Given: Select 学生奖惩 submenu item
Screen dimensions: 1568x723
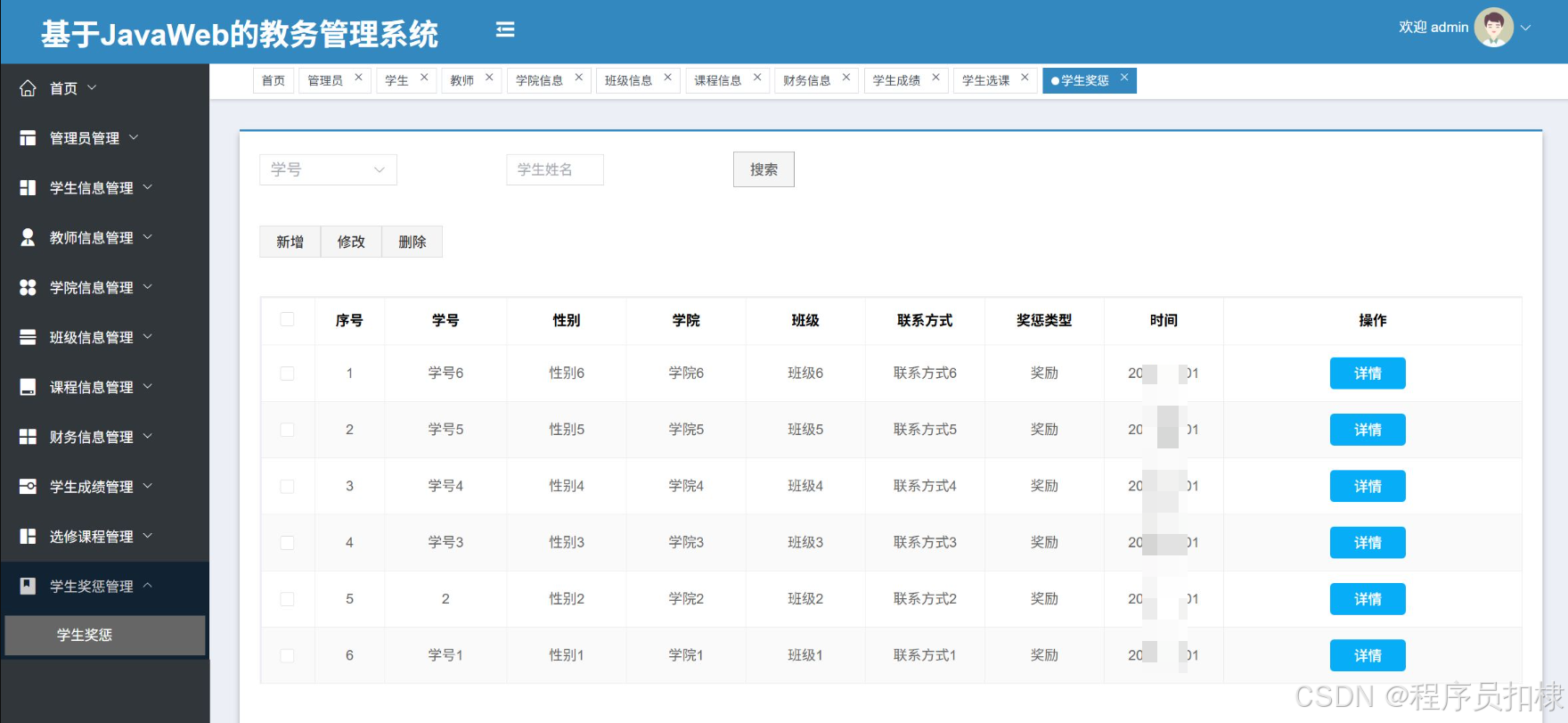Looking at the screenshot, I should pyautogui.click(x=105, y=635).
